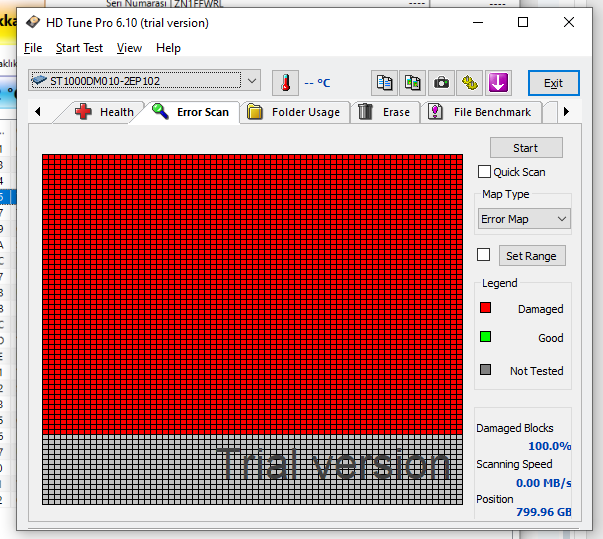603x539 pixels.
Task: Click the Scanning Speed 0.00 MB/s value
Action: tap(543, 483)
